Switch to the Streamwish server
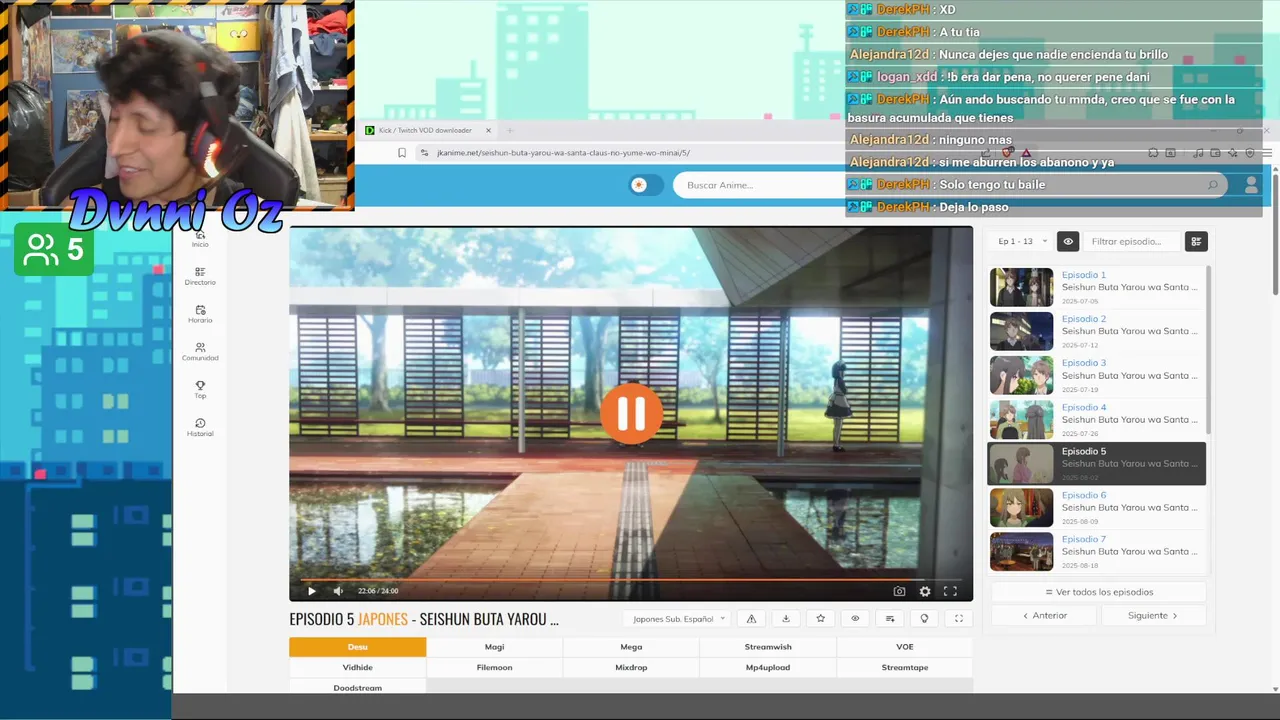This screenshot has width=1280, height=720. (768, 647)
